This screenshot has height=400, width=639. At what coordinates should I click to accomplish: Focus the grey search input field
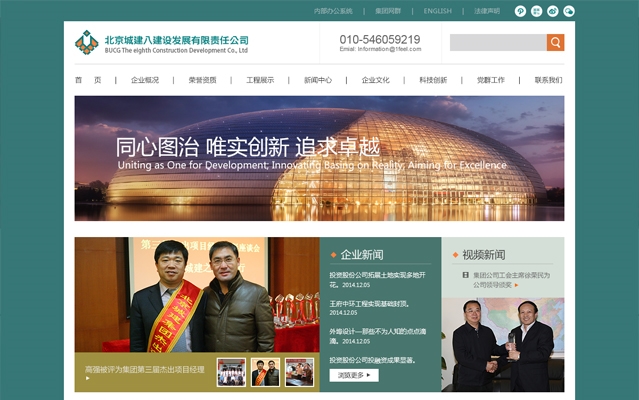pyautogui.click(x=498, y=42)
